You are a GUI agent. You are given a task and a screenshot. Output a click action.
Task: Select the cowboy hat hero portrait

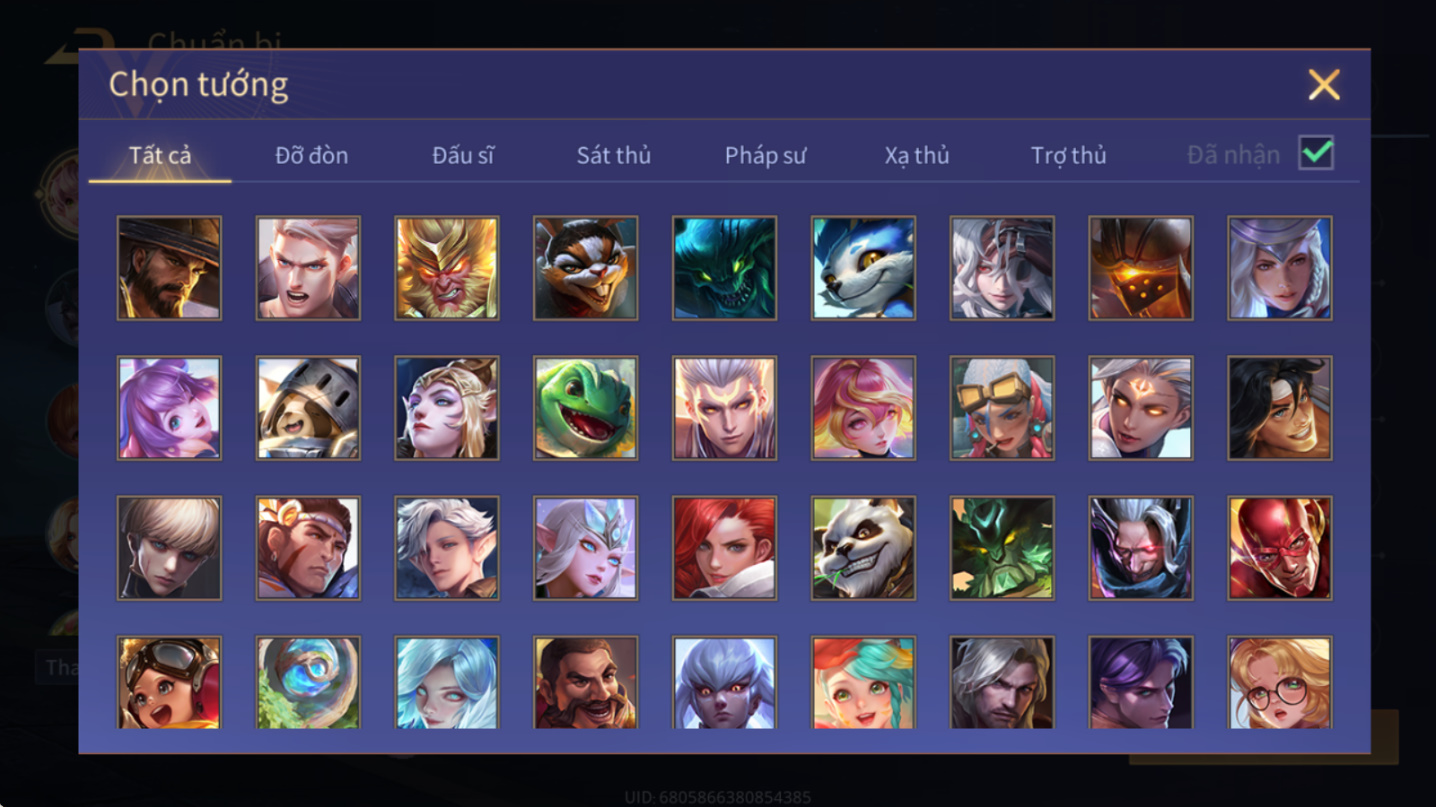point(169,268)
